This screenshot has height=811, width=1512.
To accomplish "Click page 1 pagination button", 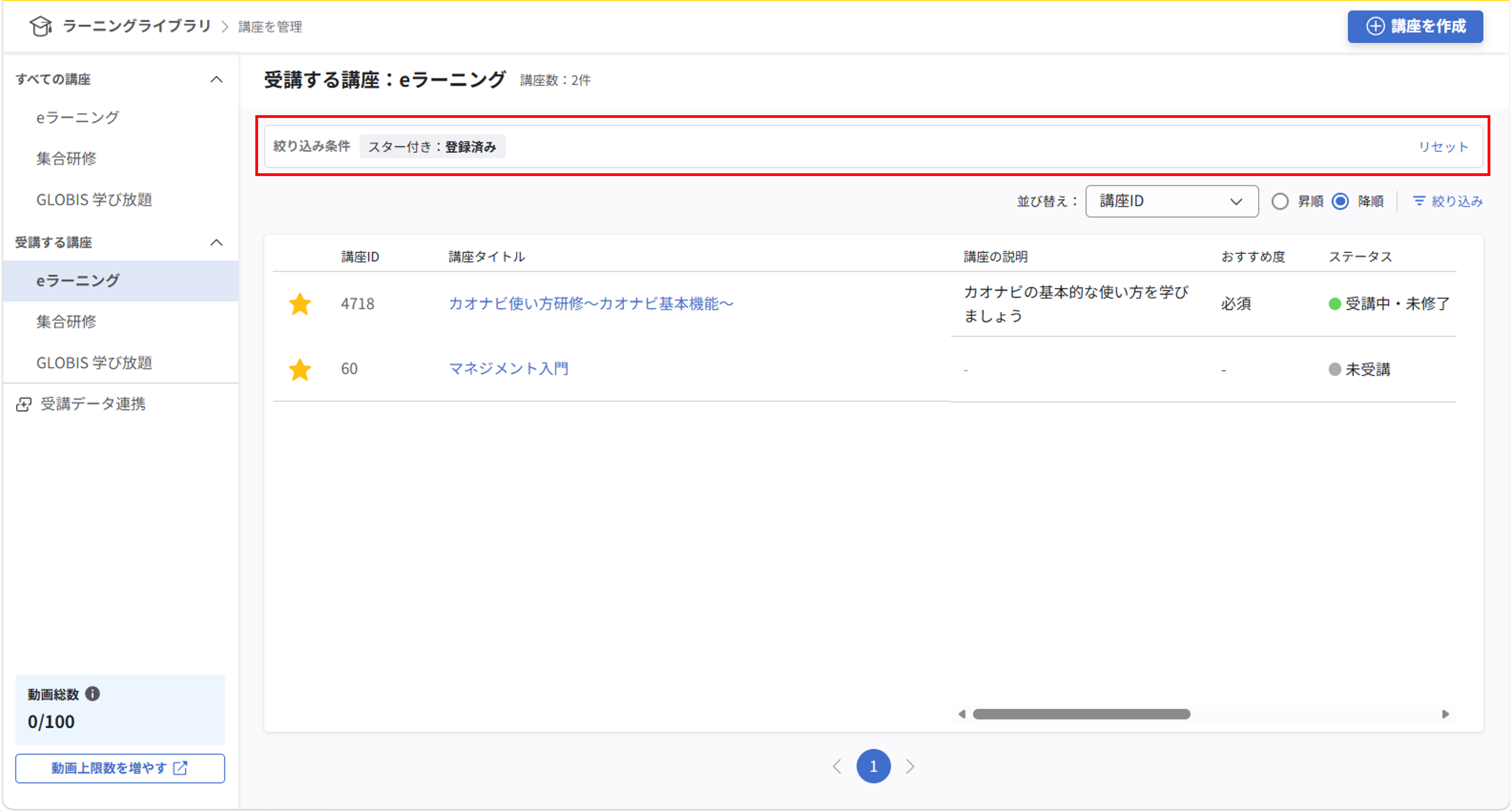I will 874,766.
